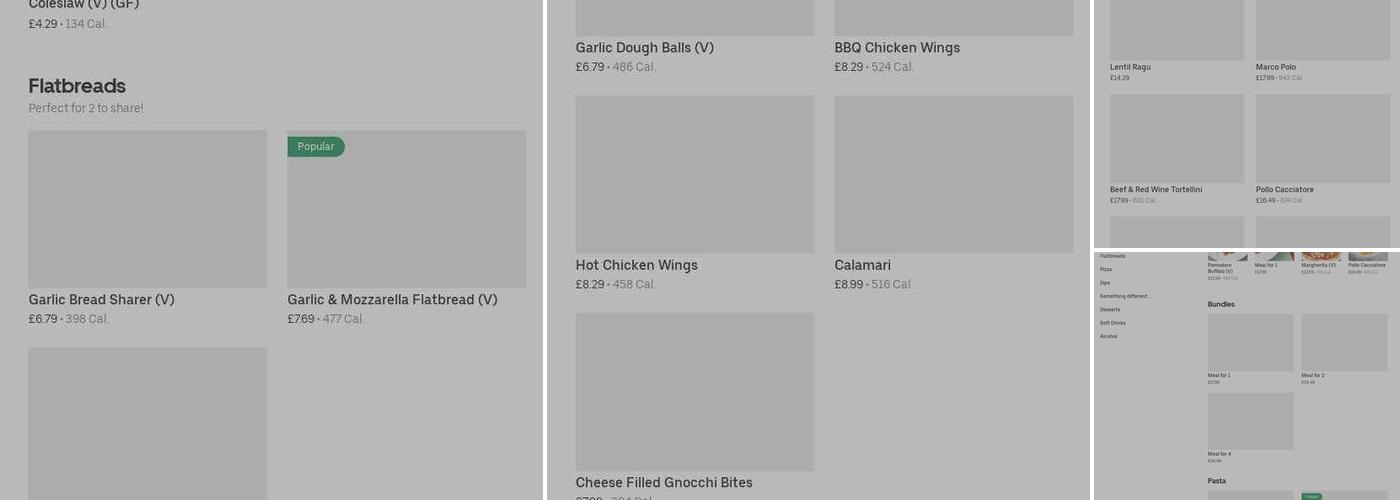Click Popular badge on Garlic & Mozzarella Flatbread
The width and height of the screenshot is (1400, 500).
(315, 147)
